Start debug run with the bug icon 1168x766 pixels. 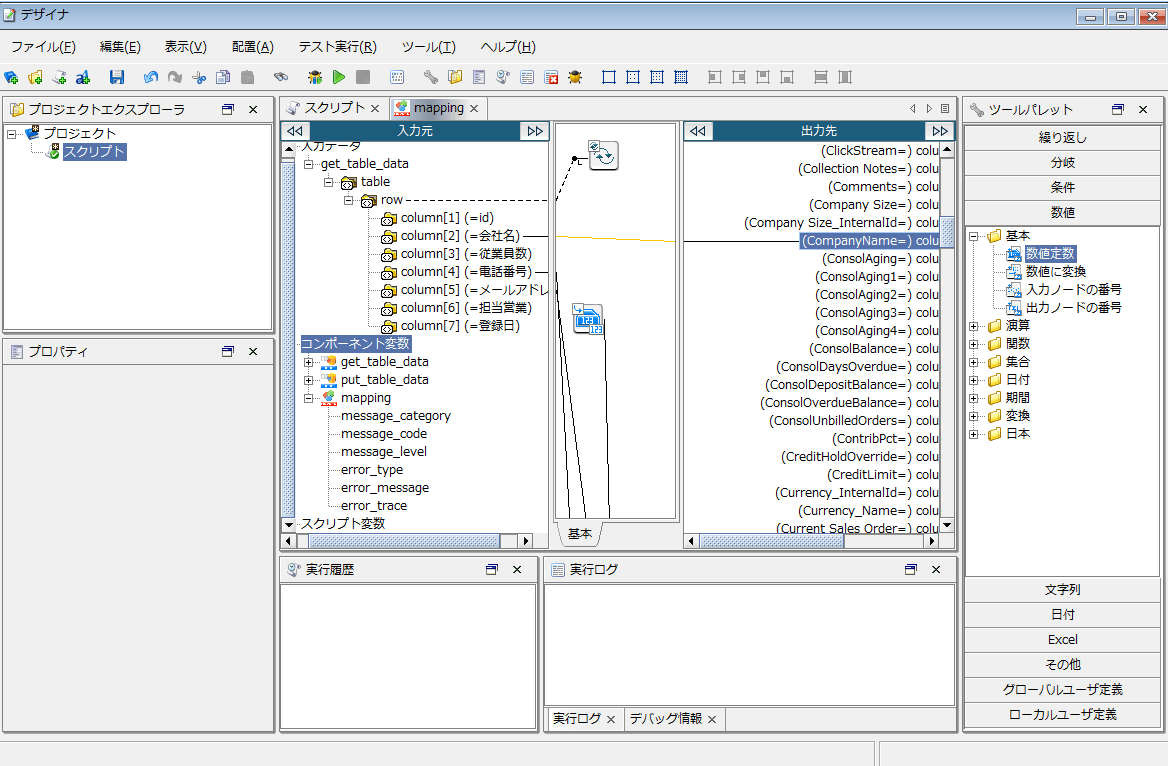(x=315, y=77)
